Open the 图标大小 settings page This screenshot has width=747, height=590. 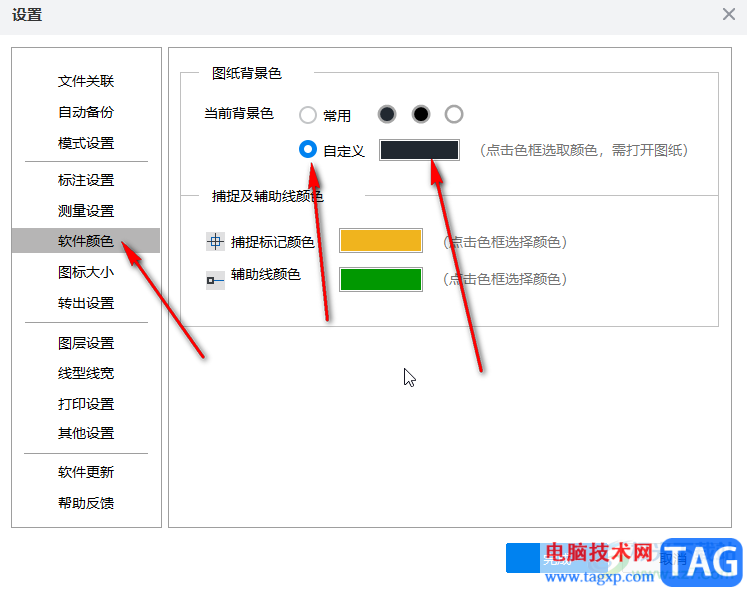click(86, 272)
